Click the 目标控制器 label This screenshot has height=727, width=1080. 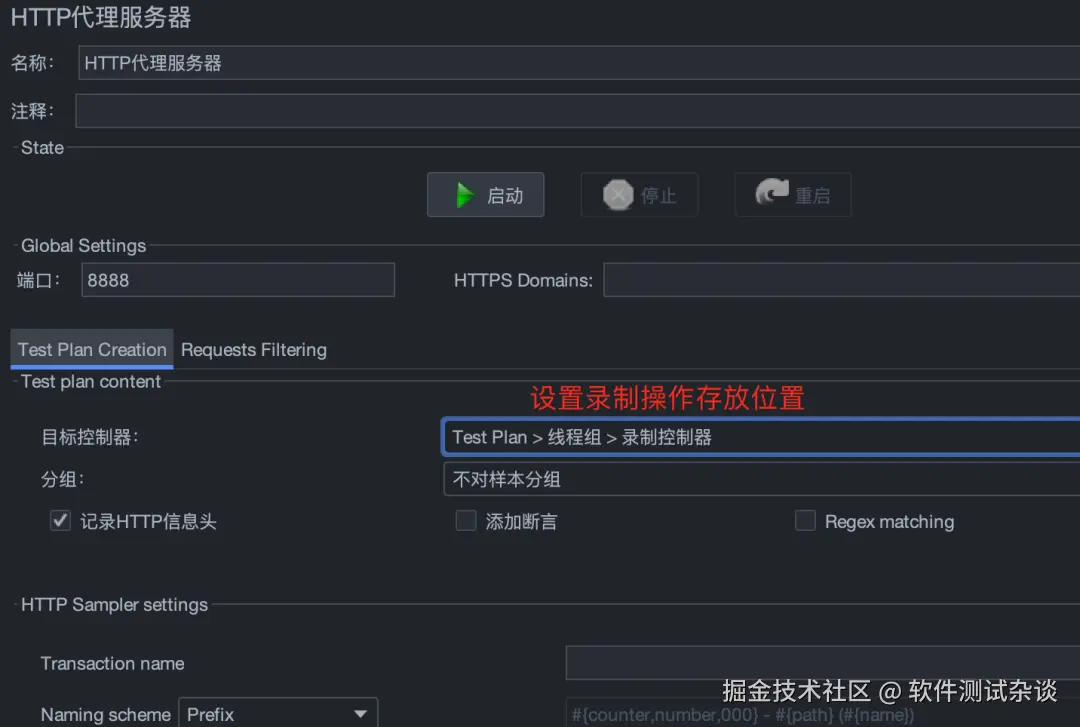click(x=90, y=437)
